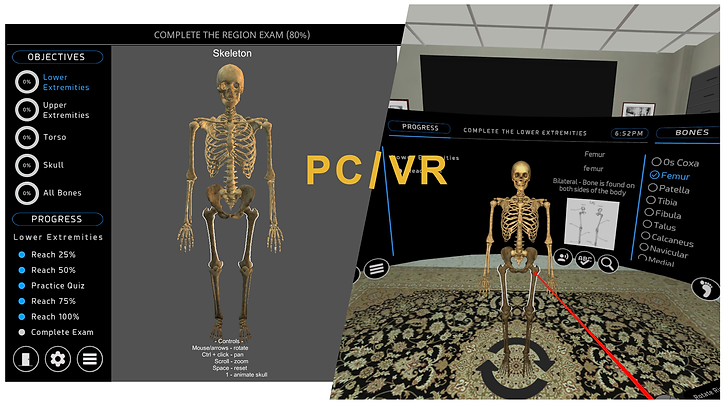Click the magnifying glass icon in VR
The image size is (724, 405).
[608, 264]
